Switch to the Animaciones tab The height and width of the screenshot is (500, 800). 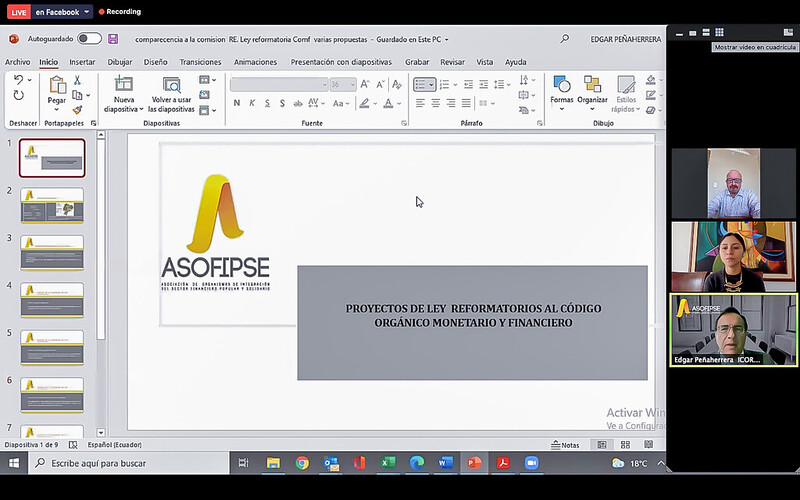point(255,62)
